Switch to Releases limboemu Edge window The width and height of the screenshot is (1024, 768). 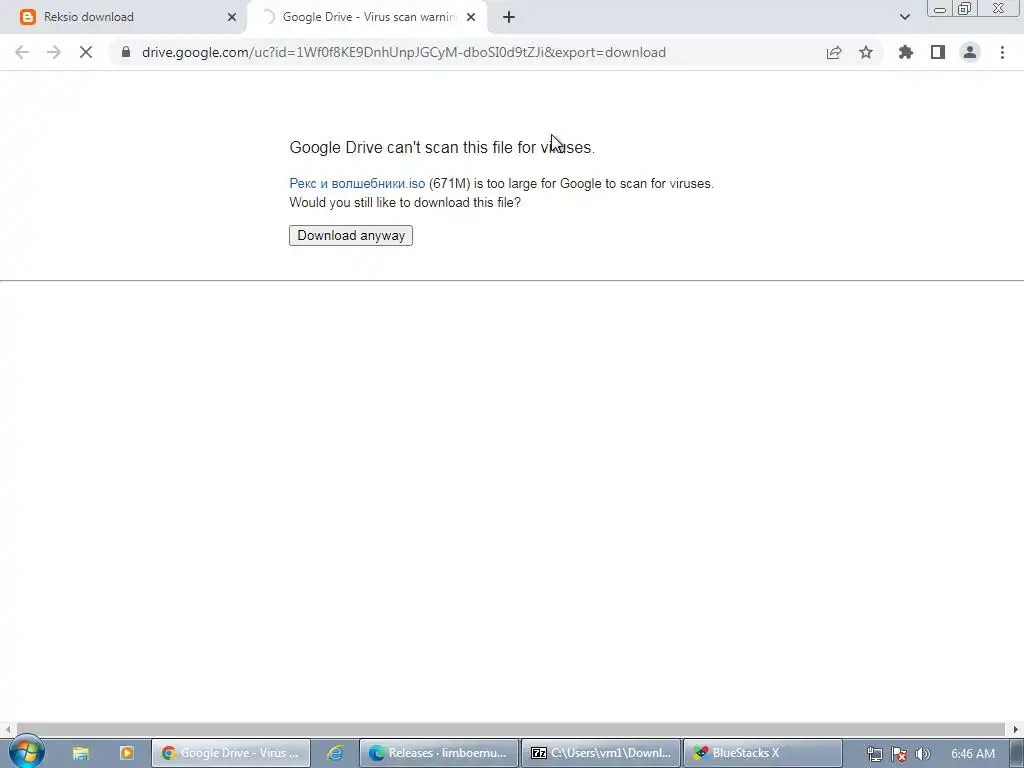click(439, 753)
